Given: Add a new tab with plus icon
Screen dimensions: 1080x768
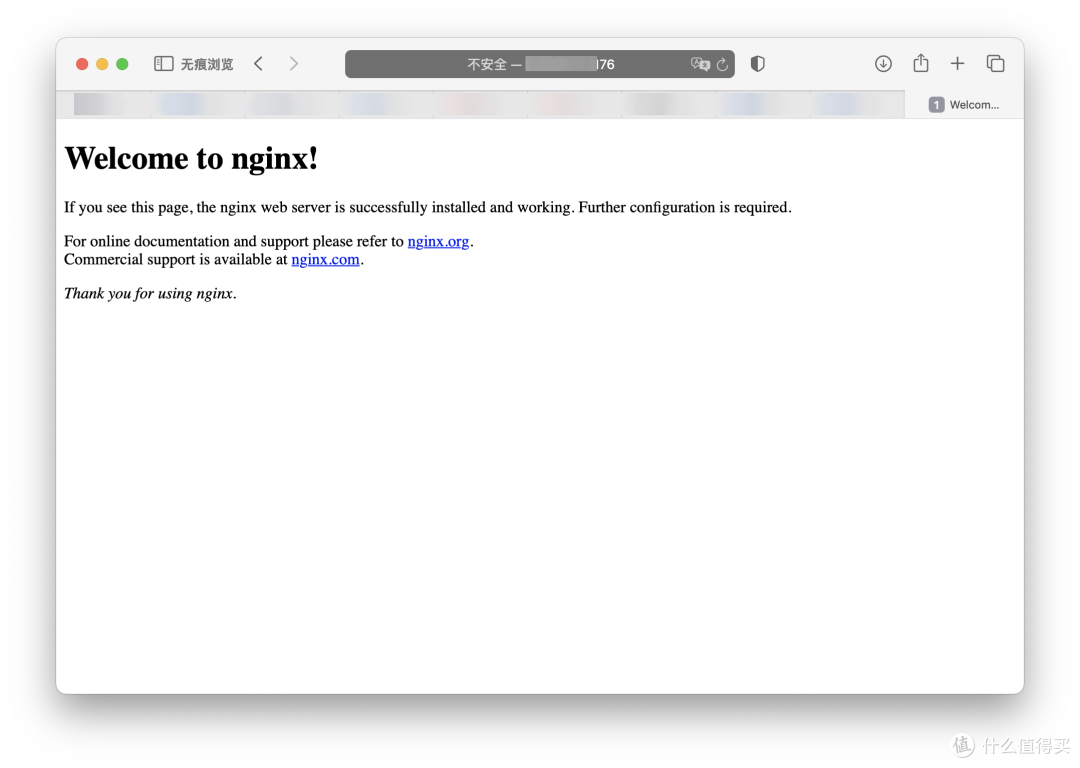Looking at the screenshot, I should click(957, 64).
